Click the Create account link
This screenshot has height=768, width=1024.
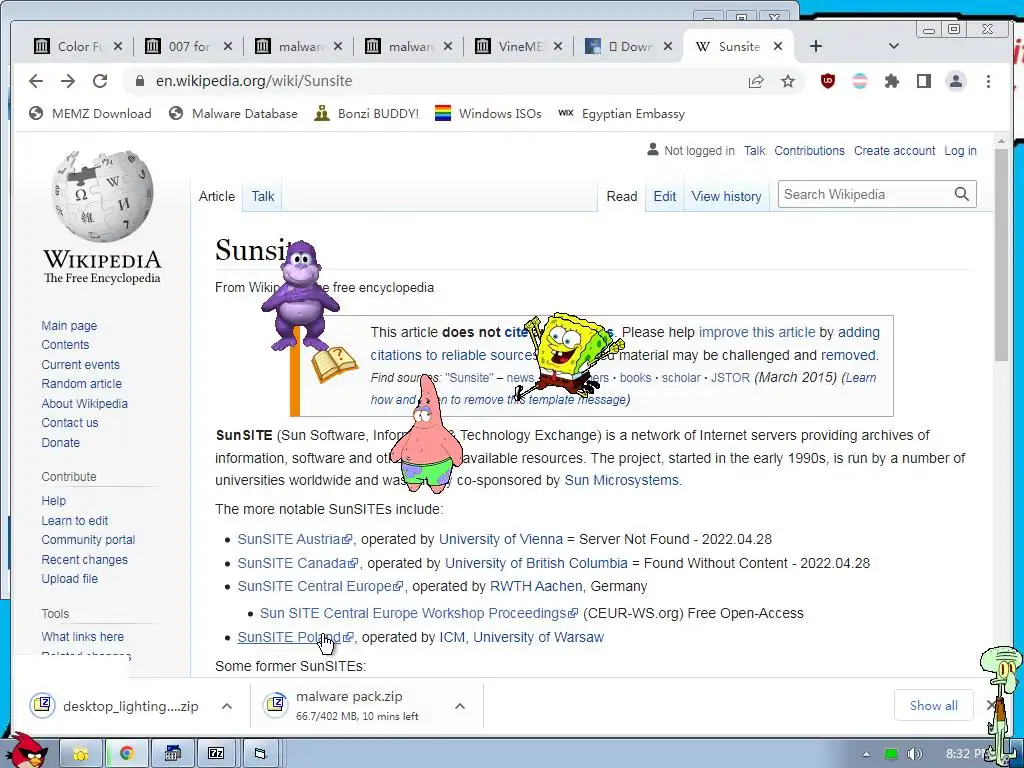894,150
